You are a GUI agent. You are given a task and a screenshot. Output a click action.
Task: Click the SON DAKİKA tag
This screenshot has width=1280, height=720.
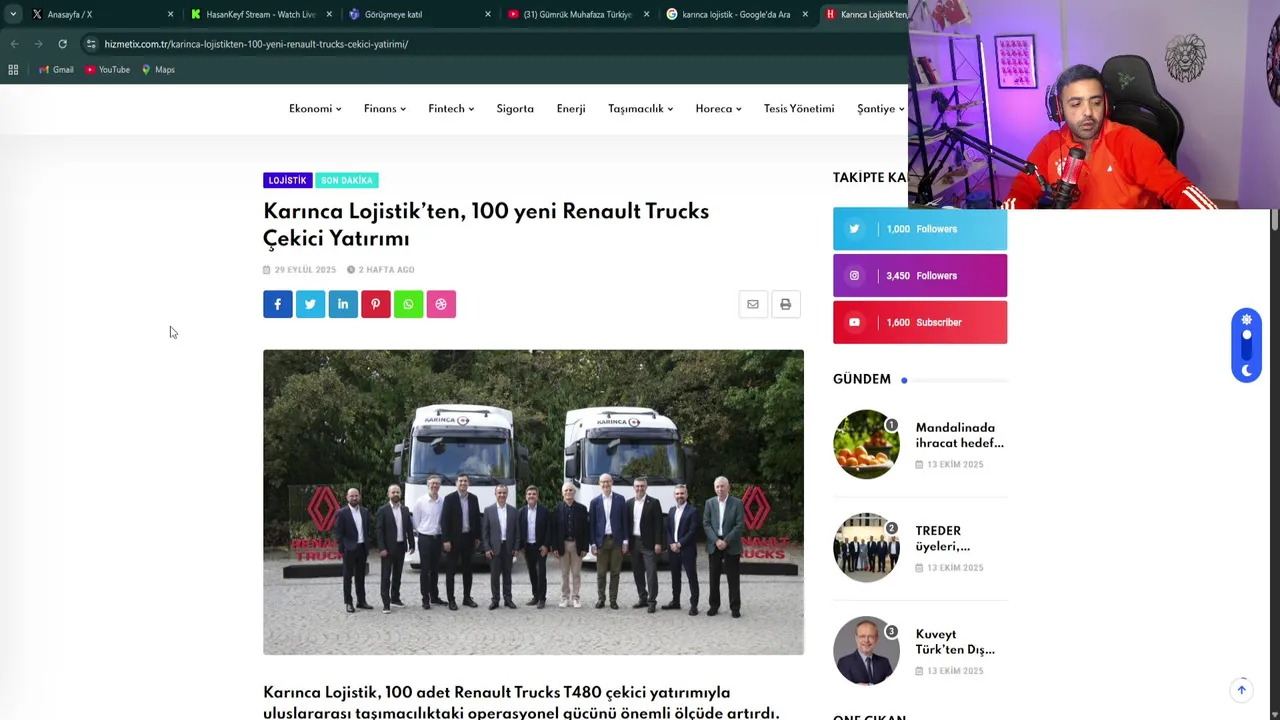coord(347,180)
